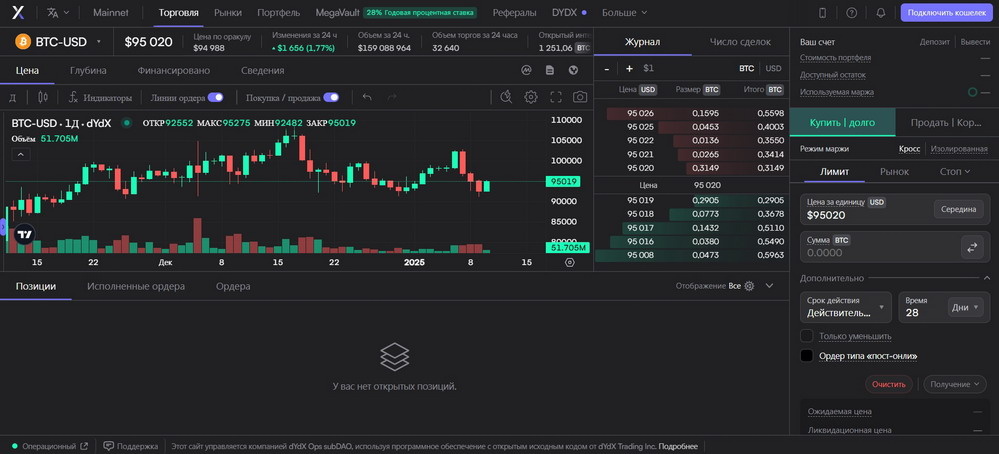Select the Продать sell side tab
The image size is (999, 454).
coord(945,123)
